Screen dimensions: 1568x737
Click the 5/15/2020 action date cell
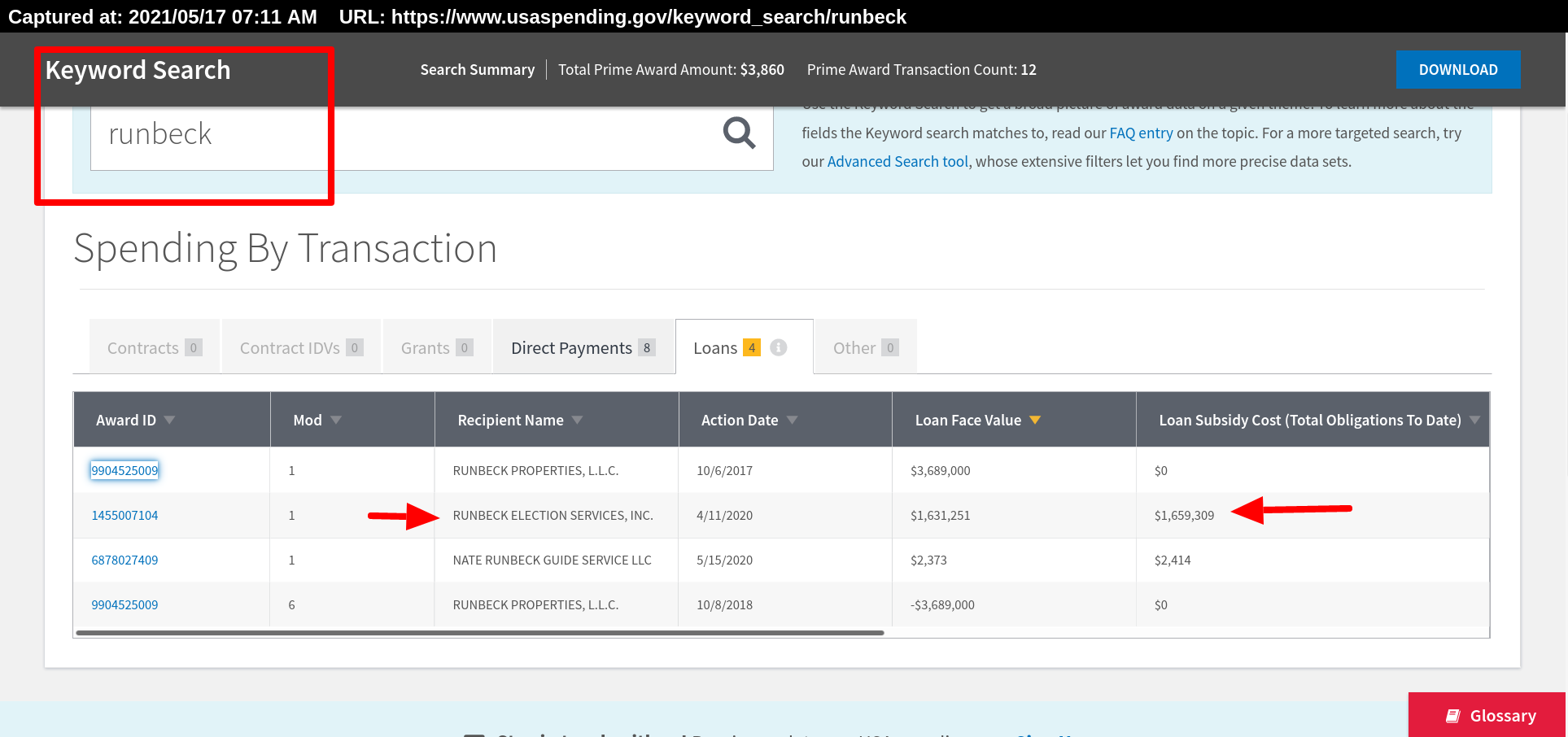point(724,560)
